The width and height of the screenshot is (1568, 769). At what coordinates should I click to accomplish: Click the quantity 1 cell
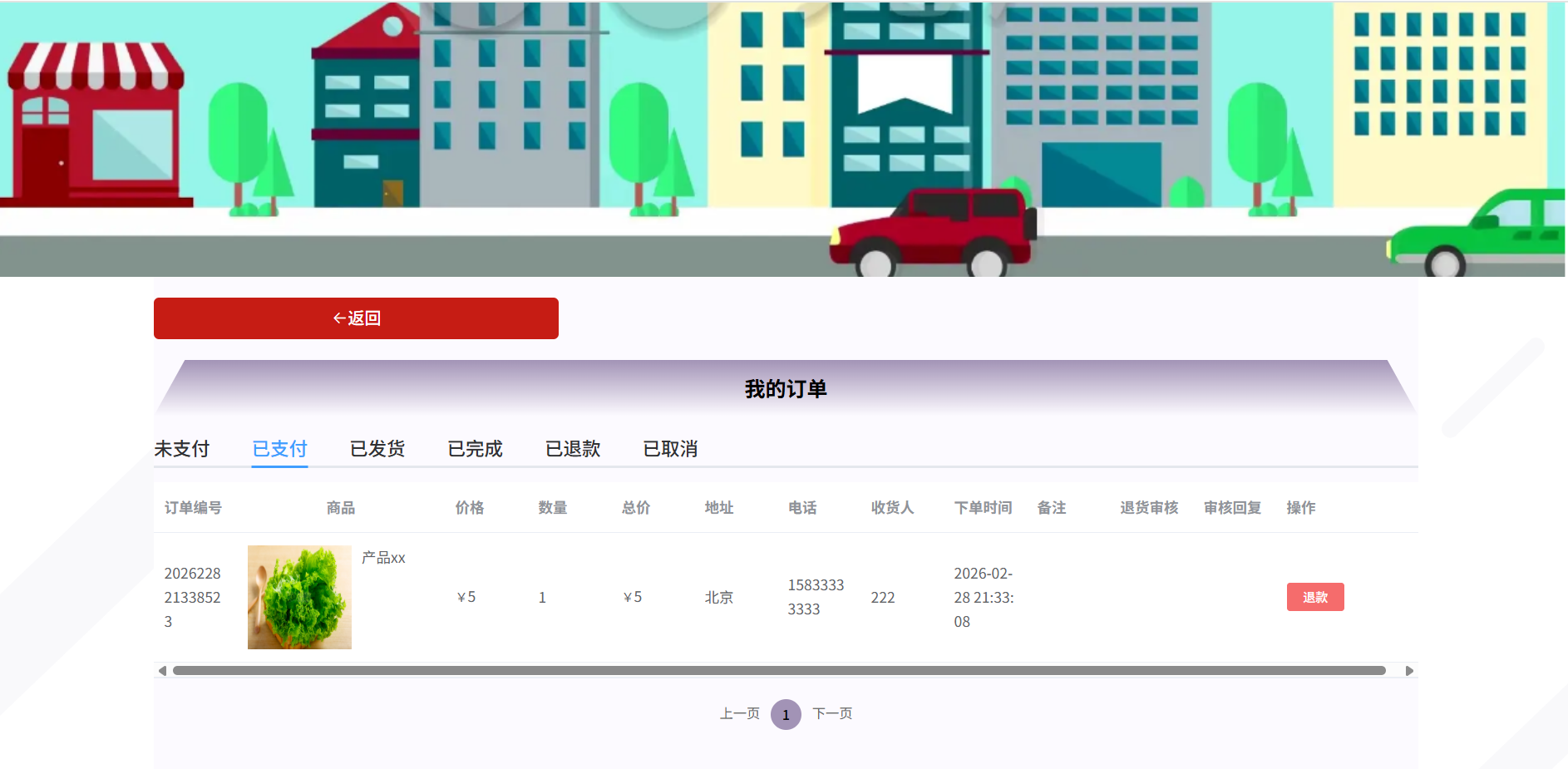click(542, 598)
